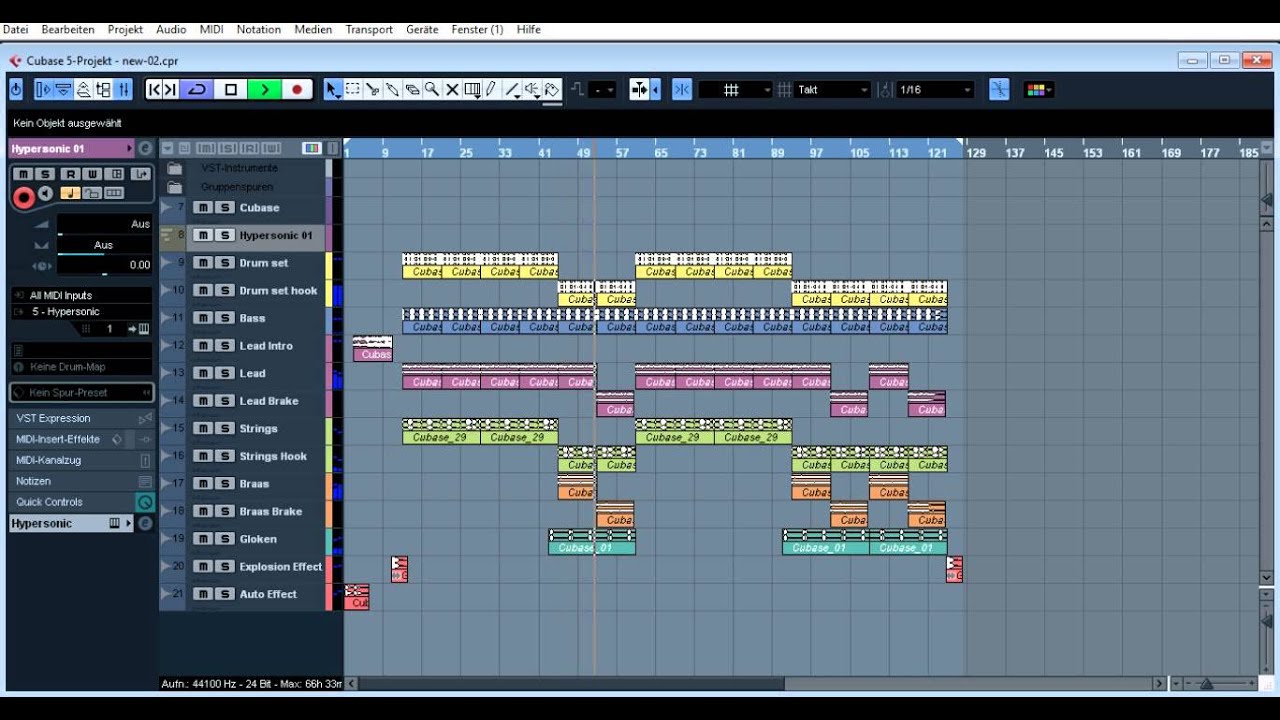Open the Edit Instrument button beside Hypersonic 01
Viewport: 1280px width, 720px height.
tap(145, 148)
